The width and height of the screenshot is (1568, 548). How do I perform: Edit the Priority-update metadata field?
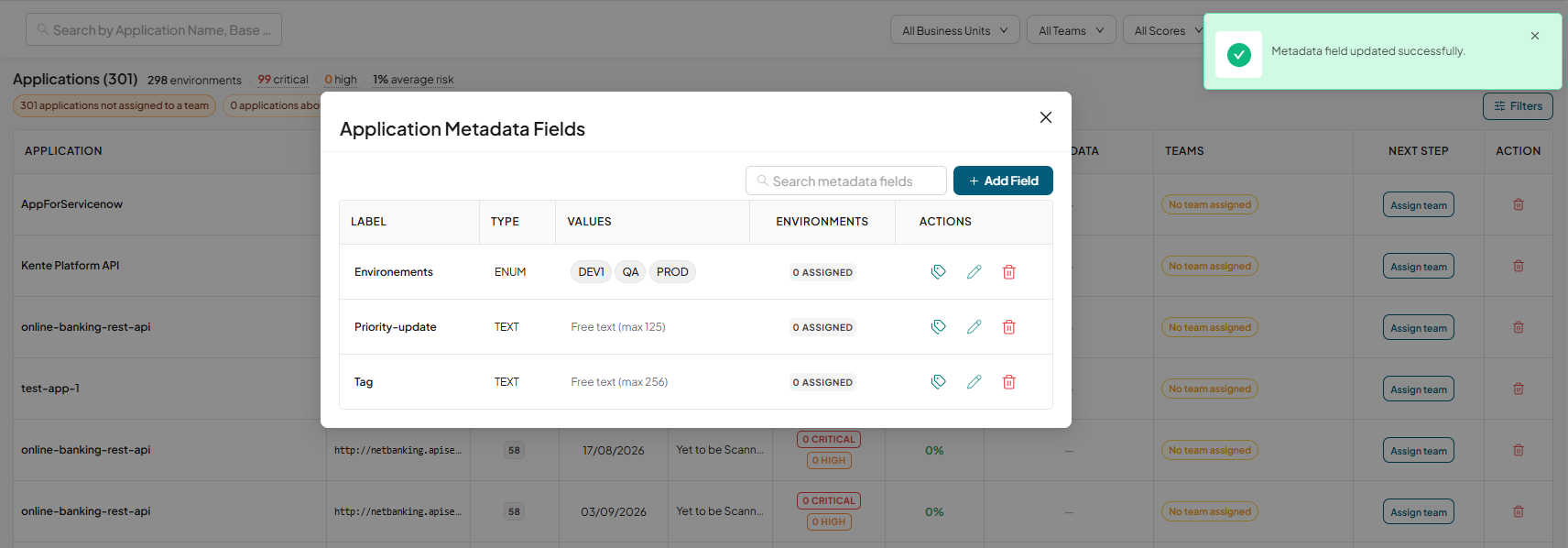(974, 327)
